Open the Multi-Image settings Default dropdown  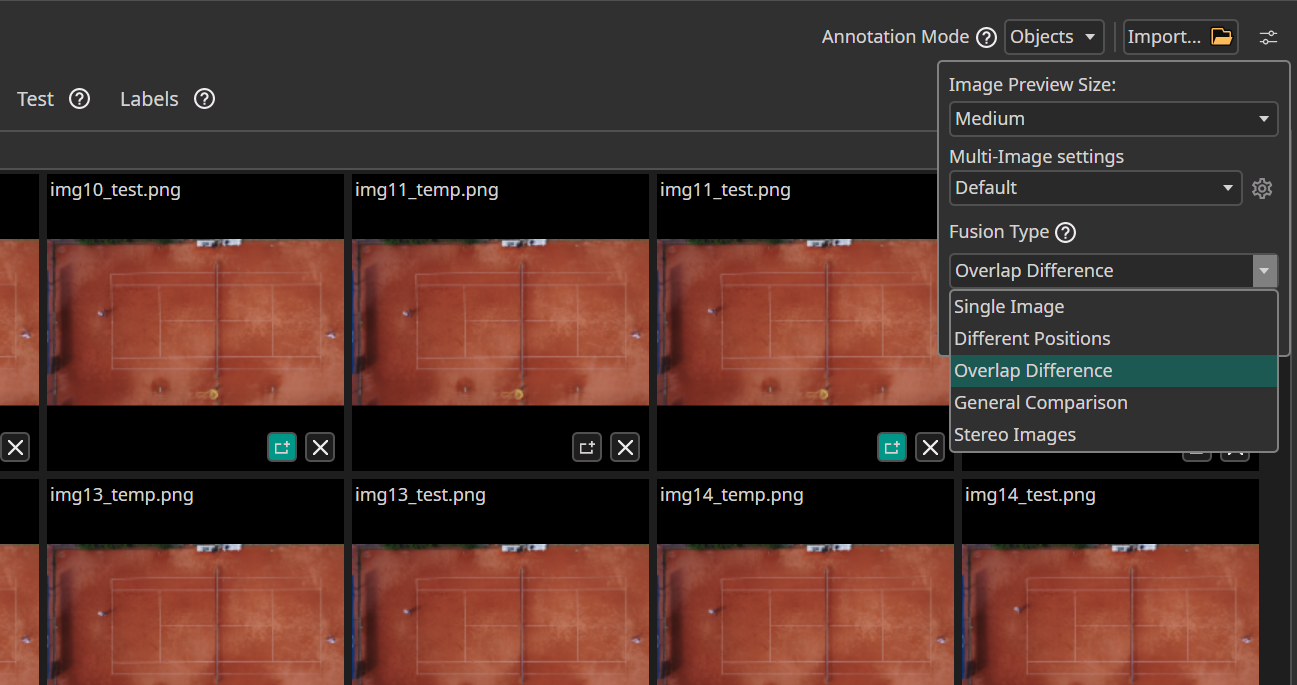(1095, 188)
